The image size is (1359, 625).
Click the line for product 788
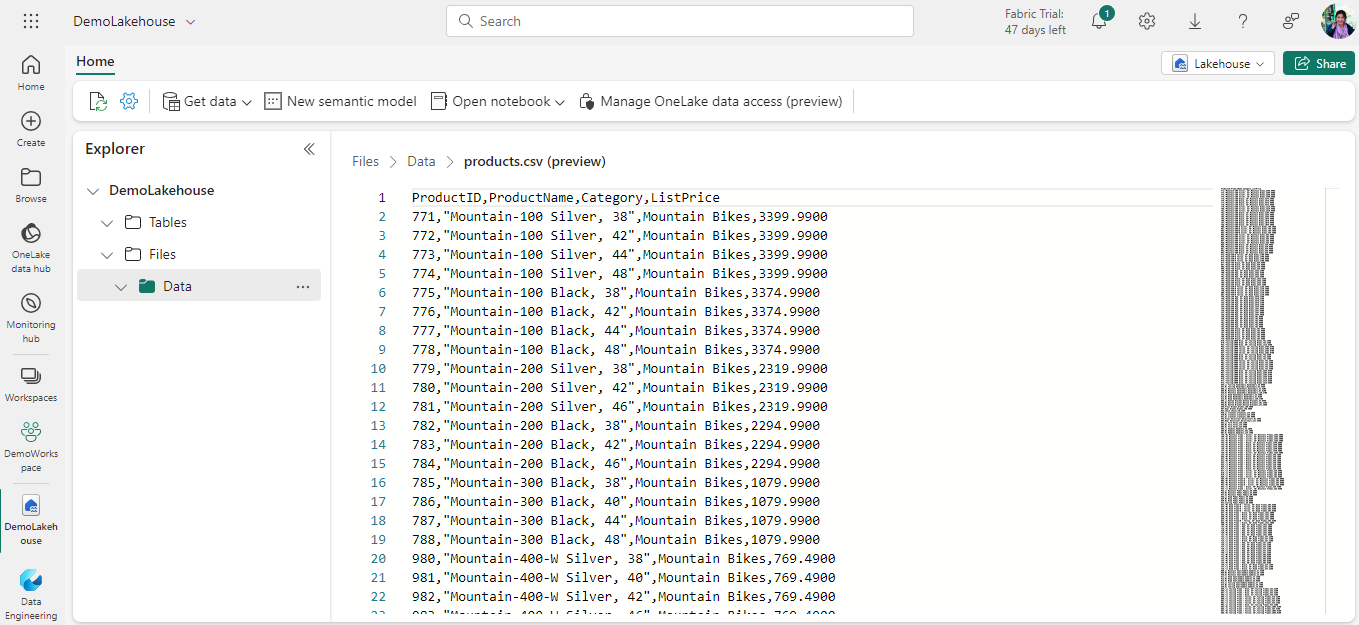[616, 540]
